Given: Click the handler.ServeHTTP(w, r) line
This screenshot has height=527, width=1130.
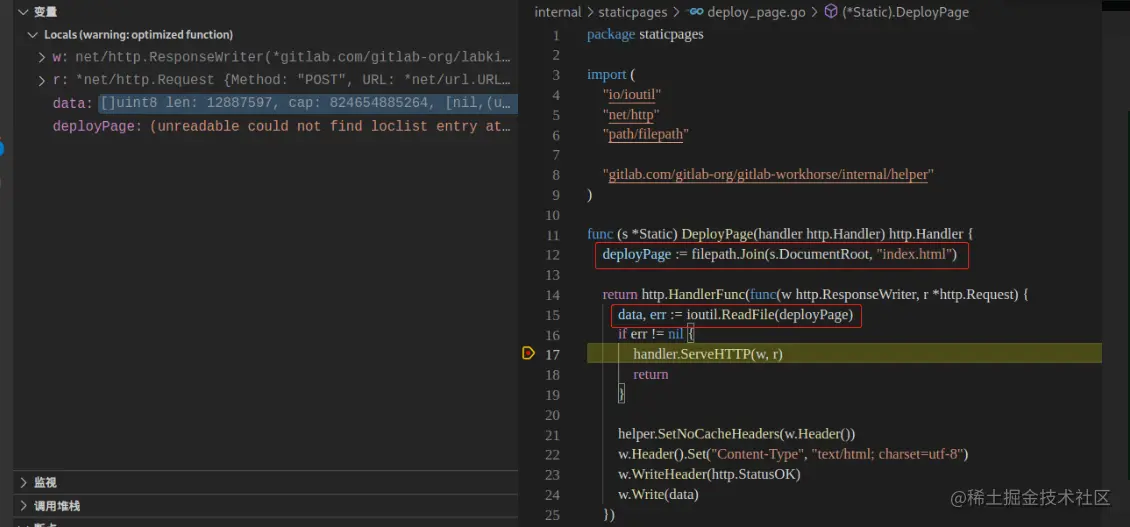Looking at the screenshot, I should [708, 354].
